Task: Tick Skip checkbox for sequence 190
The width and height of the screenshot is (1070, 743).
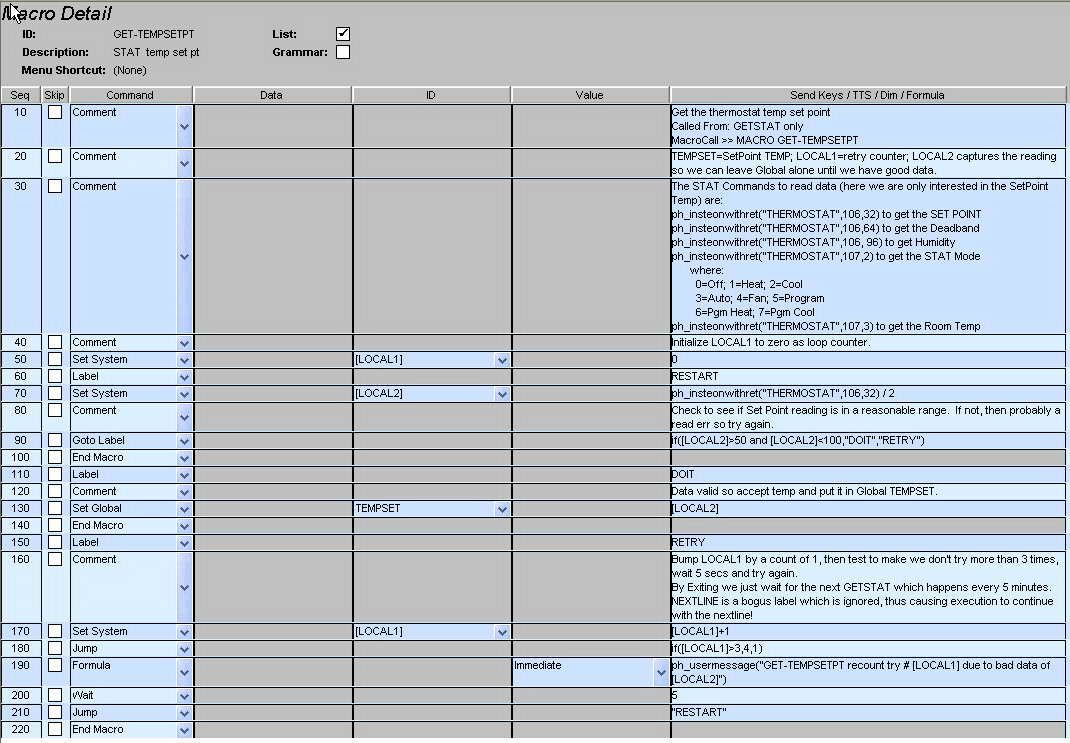Action: 55,665
